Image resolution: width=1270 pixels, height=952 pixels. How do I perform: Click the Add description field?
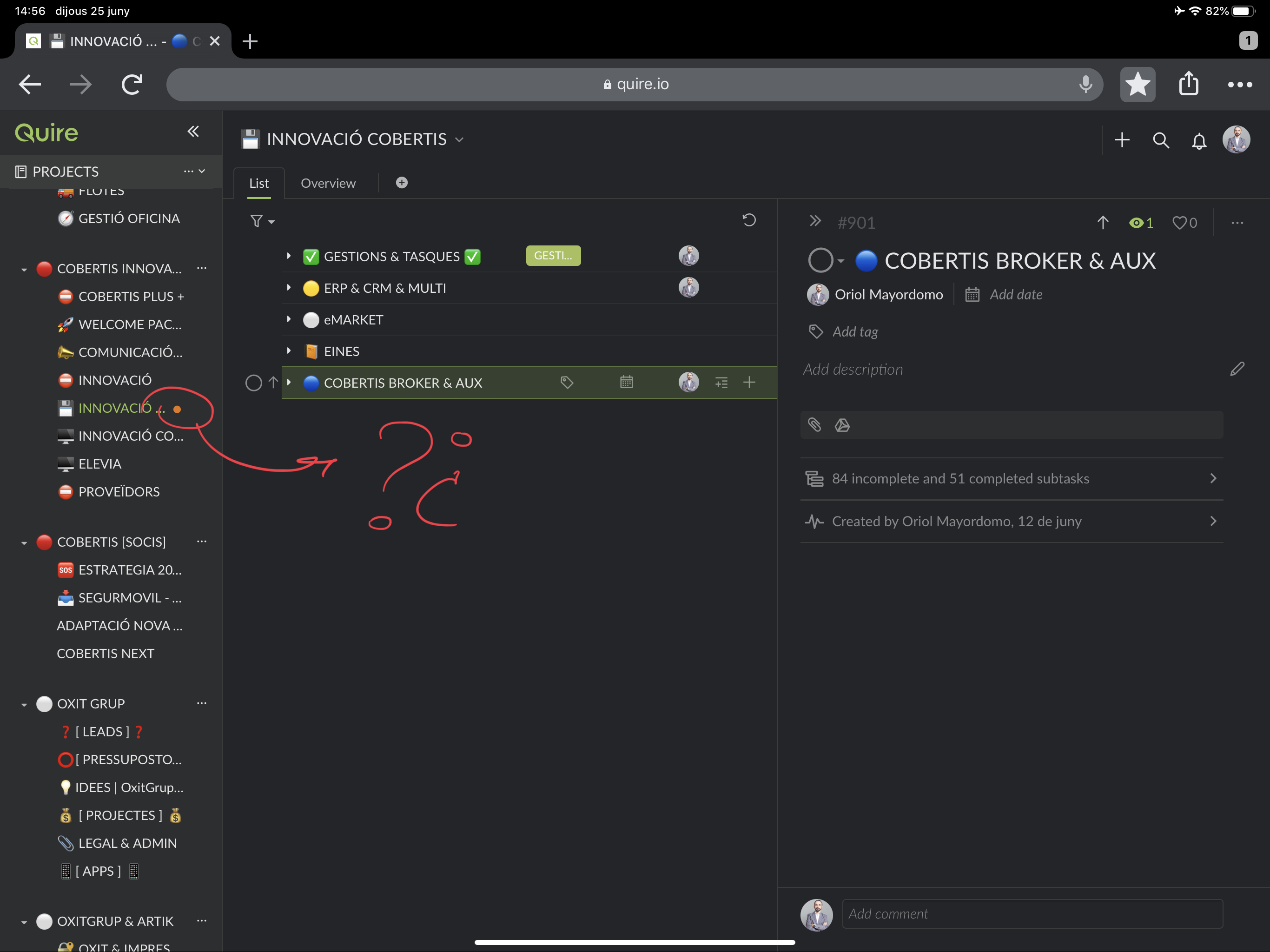(853, 369)
